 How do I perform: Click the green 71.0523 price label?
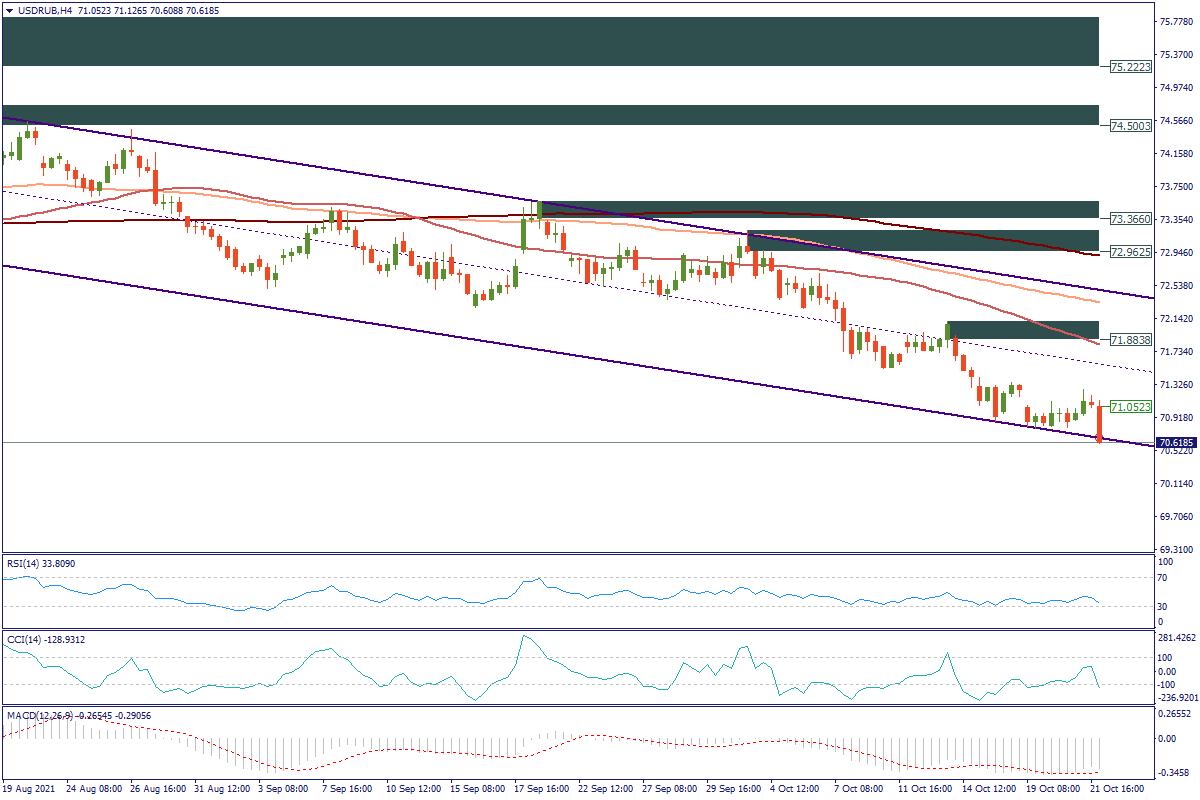1130,408
